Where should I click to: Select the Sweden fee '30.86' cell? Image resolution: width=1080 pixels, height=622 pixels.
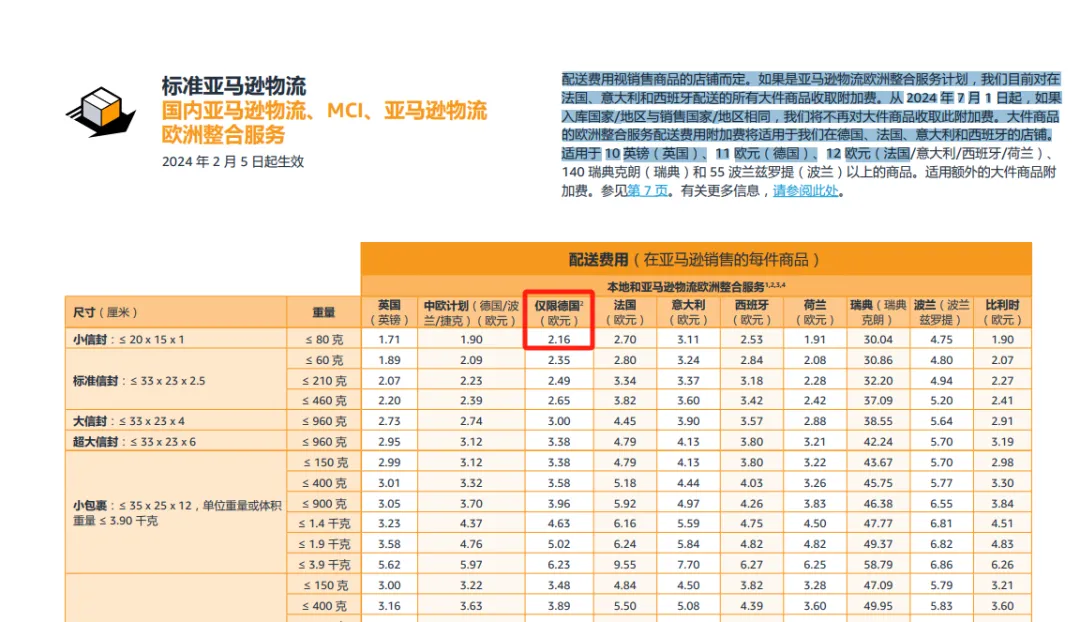[878, 360]
